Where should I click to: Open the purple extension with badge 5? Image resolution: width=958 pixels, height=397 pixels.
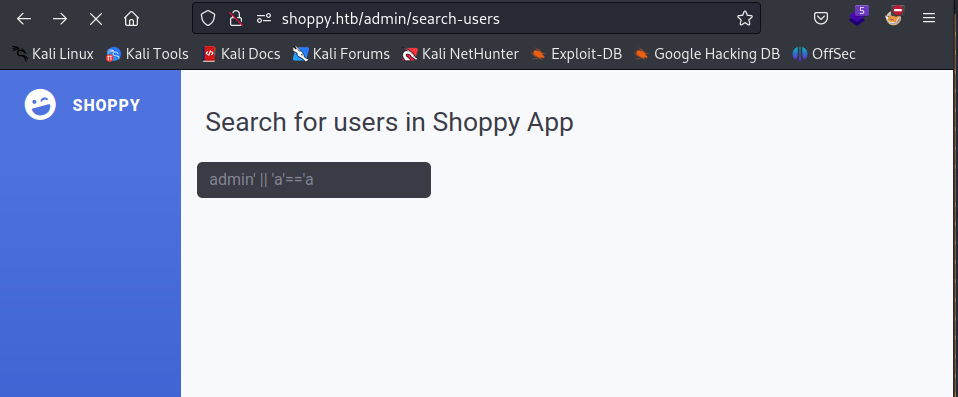pos(858,16)
